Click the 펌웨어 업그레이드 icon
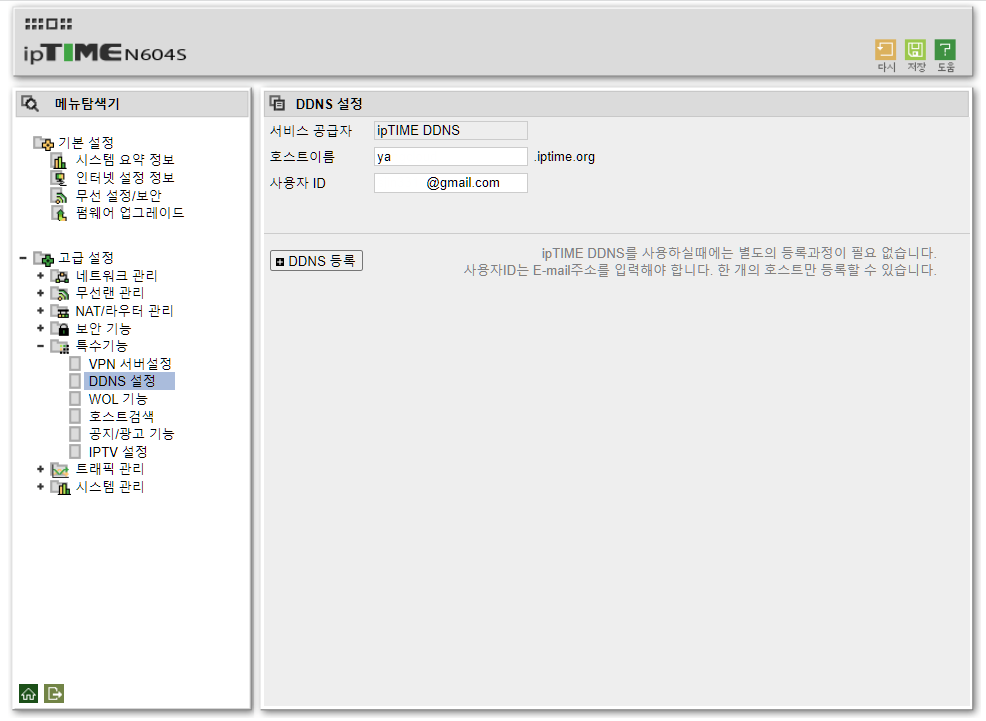The image size is (986, 721). coord(59,214)
